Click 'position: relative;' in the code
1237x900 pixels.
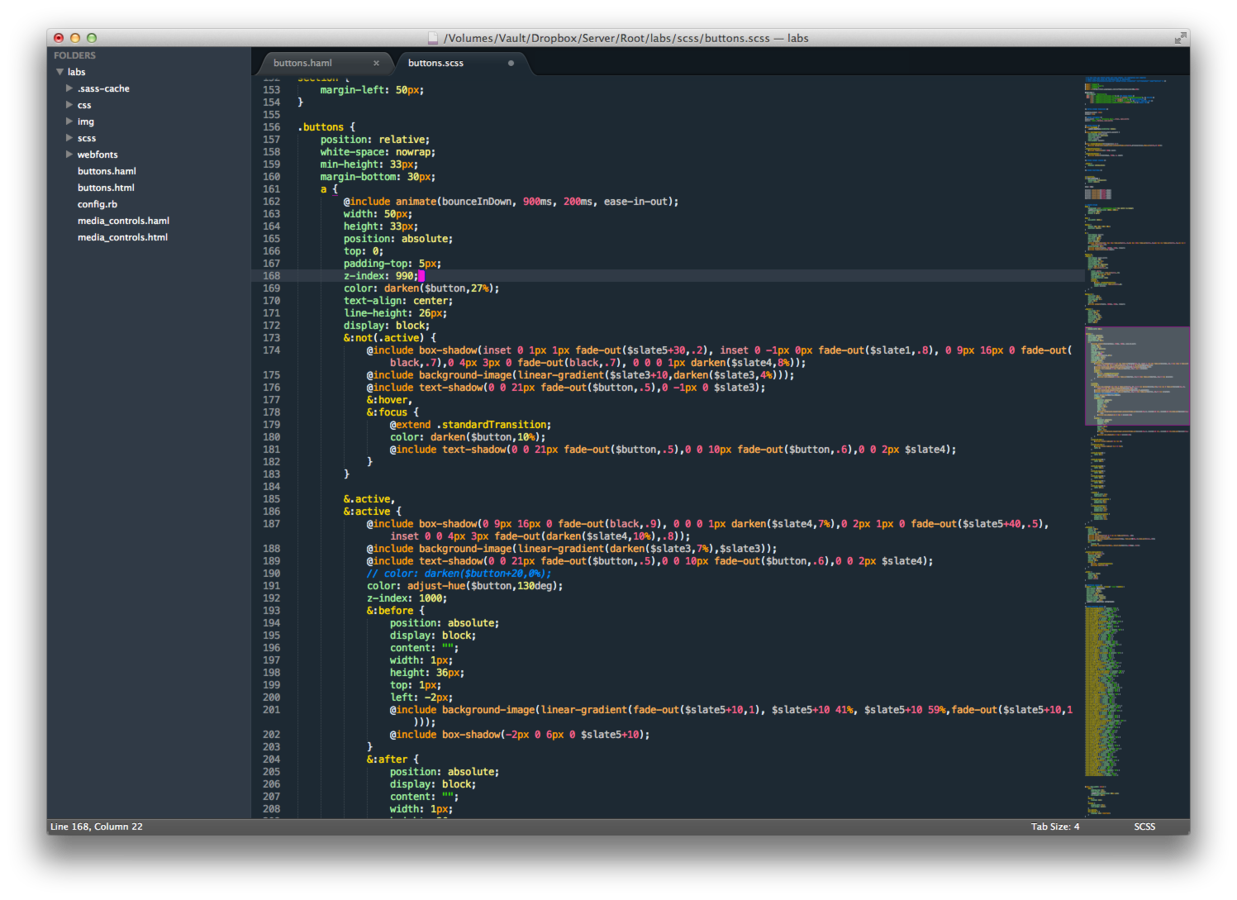(374, 140)
